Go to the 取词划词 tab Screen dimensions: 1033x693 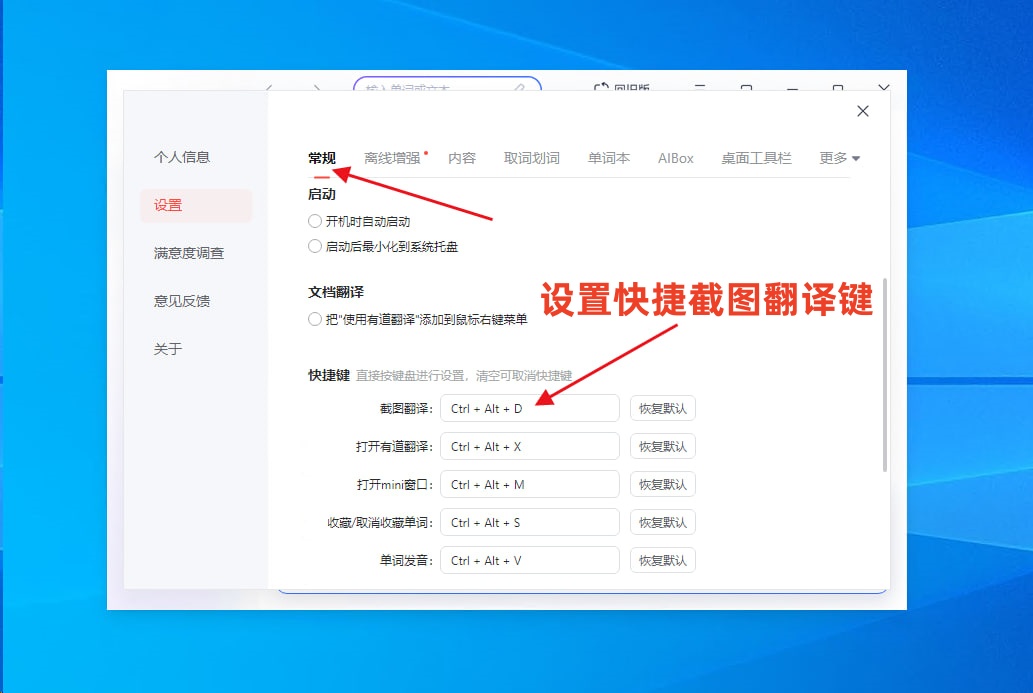click(x=532, y=158)
